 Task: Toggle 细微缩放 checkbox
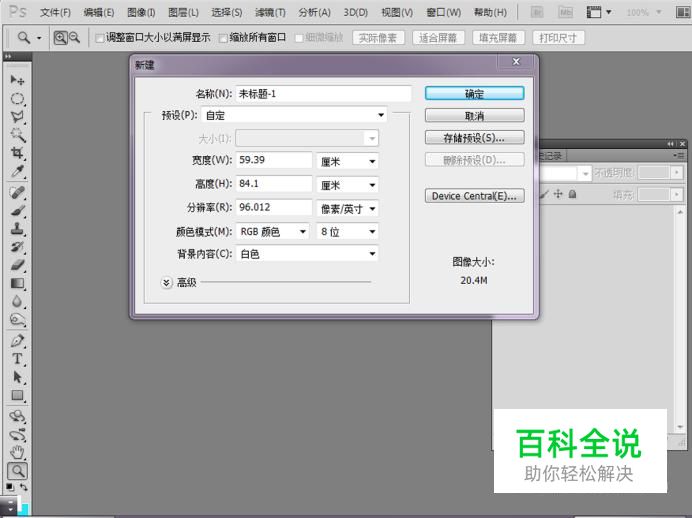click(299, 38)
